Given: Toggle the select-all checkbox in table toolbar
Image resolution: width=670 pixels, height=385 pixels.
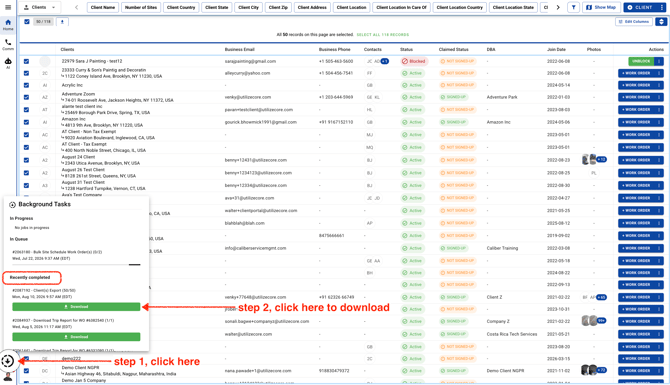Looking at the screenshot, I should point(27,22).
